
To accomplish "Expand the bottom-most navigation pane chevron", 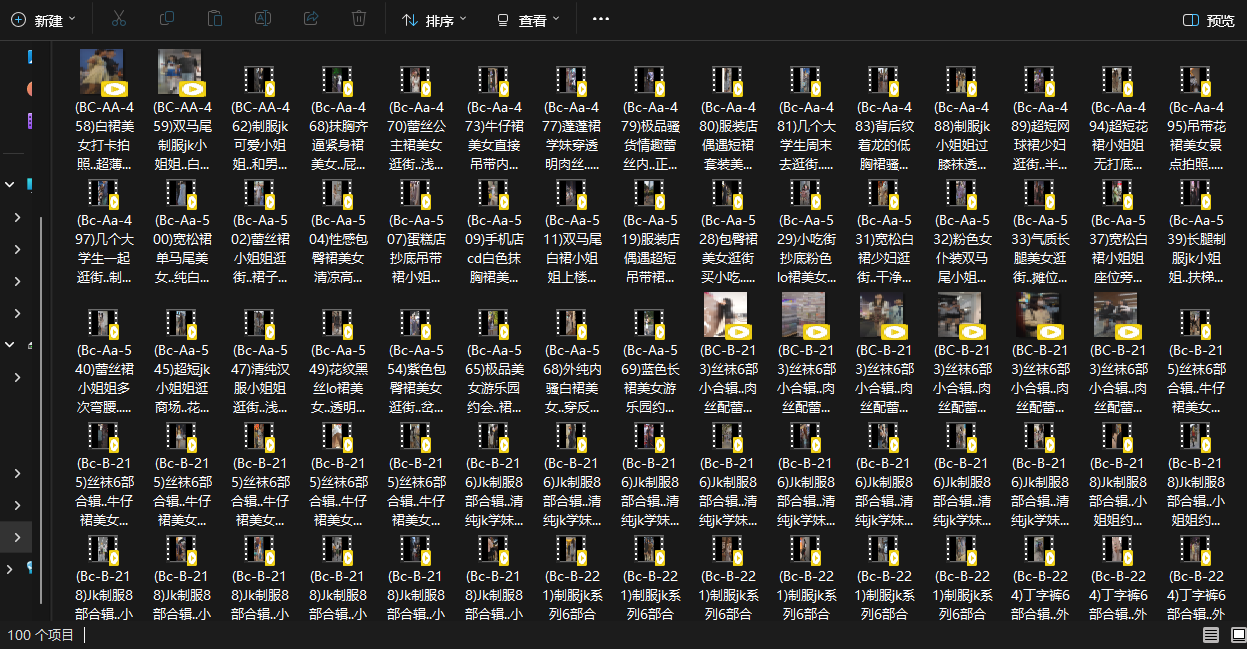I will pos(10,569).
